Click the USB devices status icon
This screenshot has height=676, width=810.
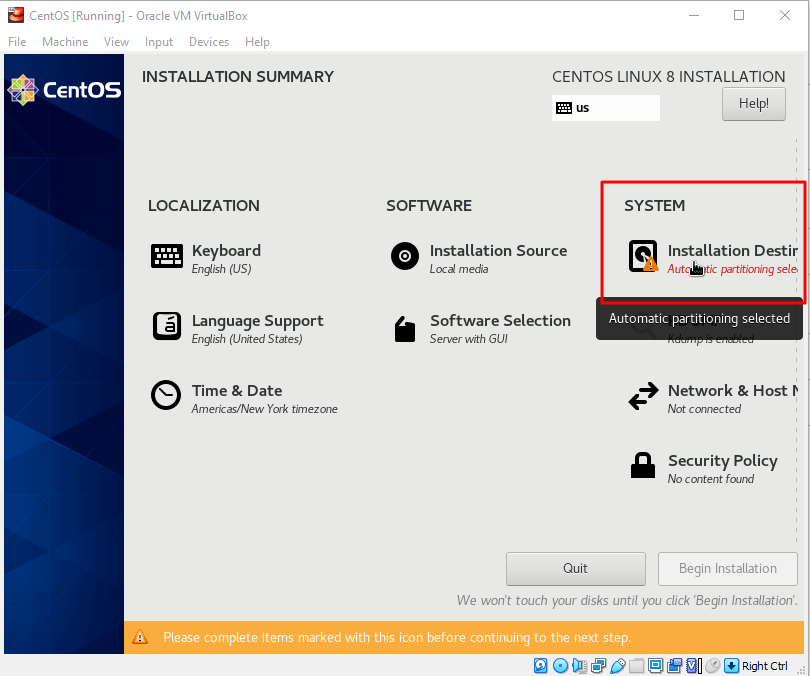pyautogui.click(x=618, y=666)
